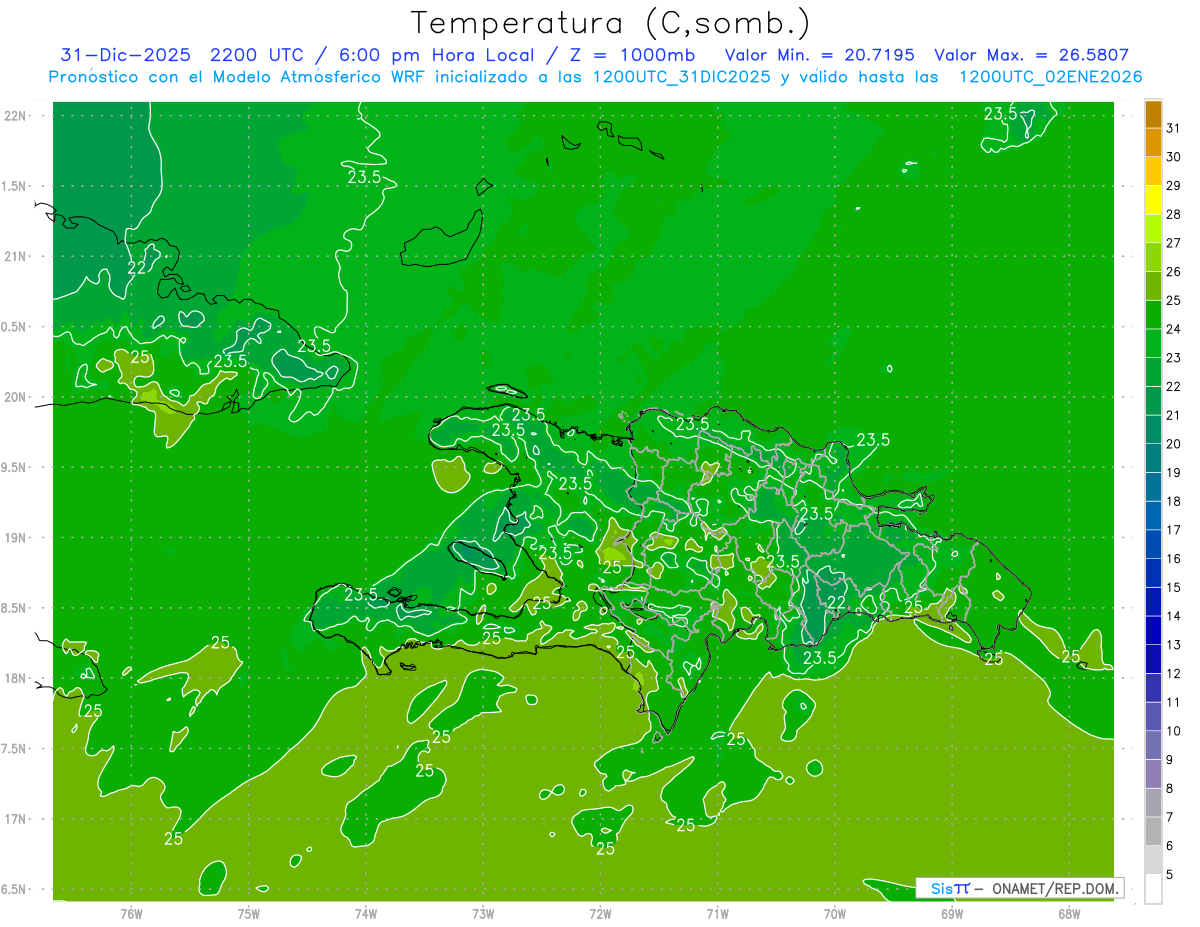Click legend scale value "27"
1200x927 pixels.
[x=1173, y=243]
